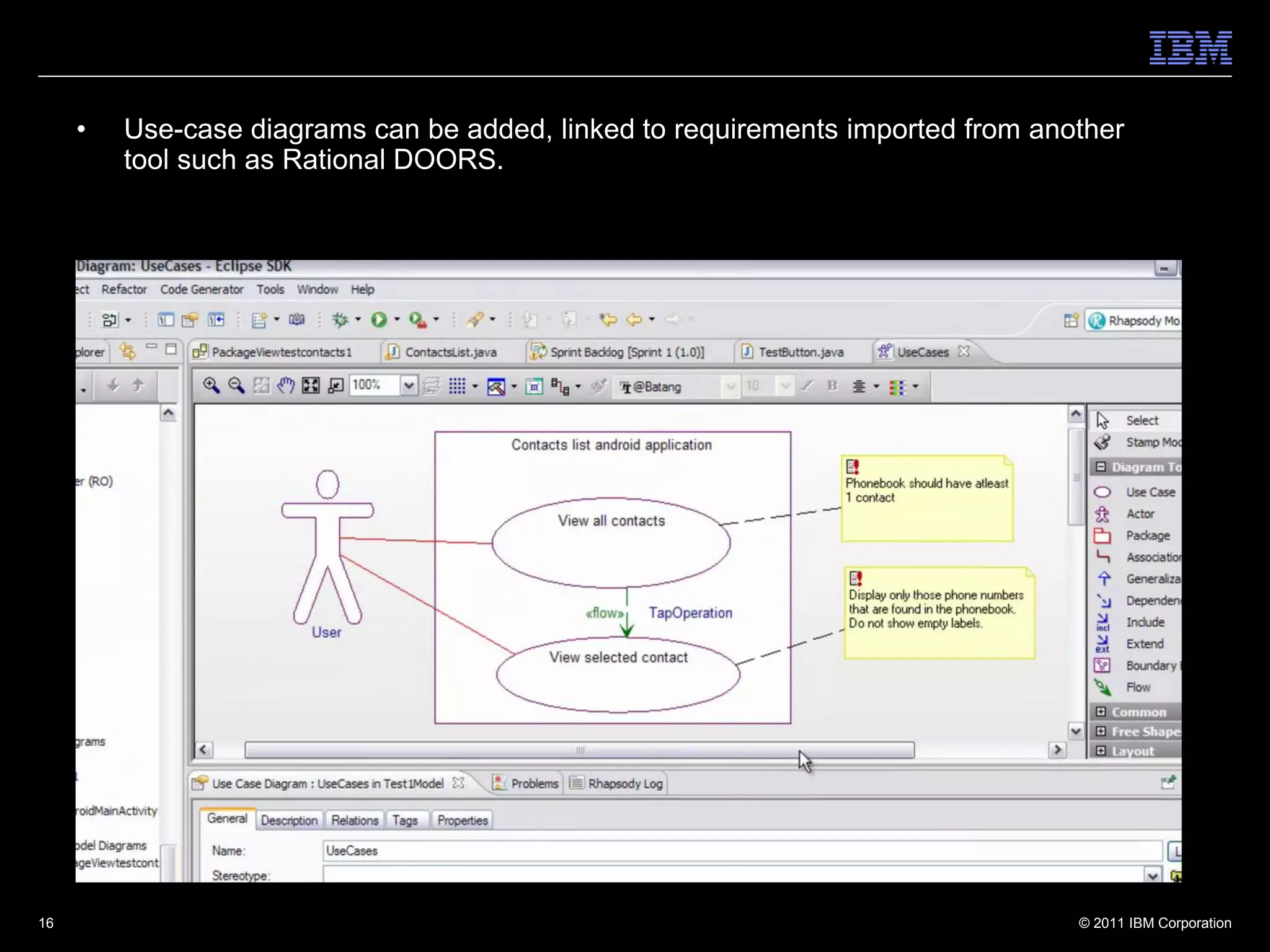Image resolution: width=1270 pixels, height=952 pixels.
Task: Click the color palette toolbar icon
Action: point(897,387)
